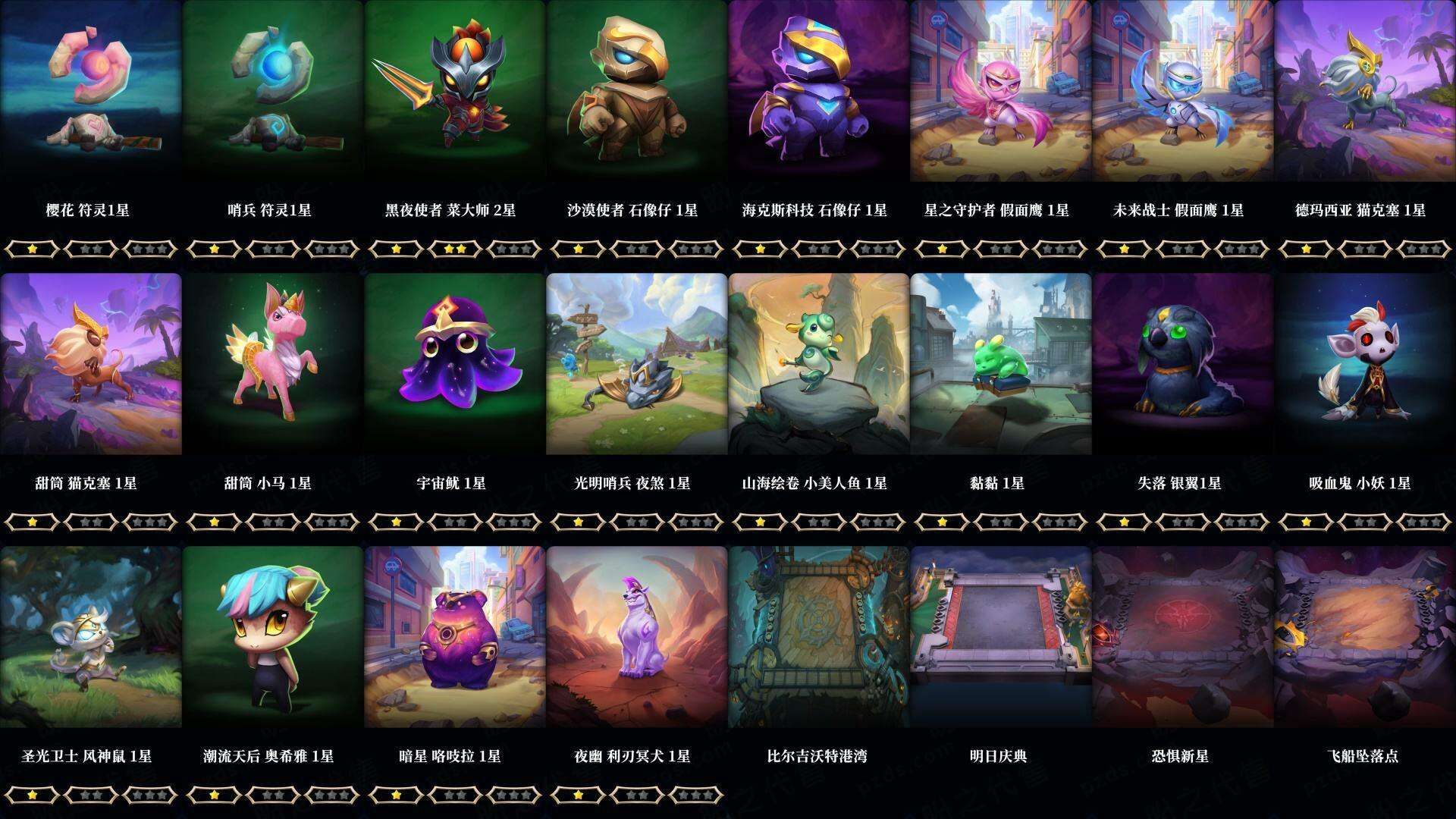The height and width of the screenshot is (819, 1456).
Task: Select the 比尔吉沃特港湾 arena thumbnail
Action: pyautogui.click(x=818, y=637)
